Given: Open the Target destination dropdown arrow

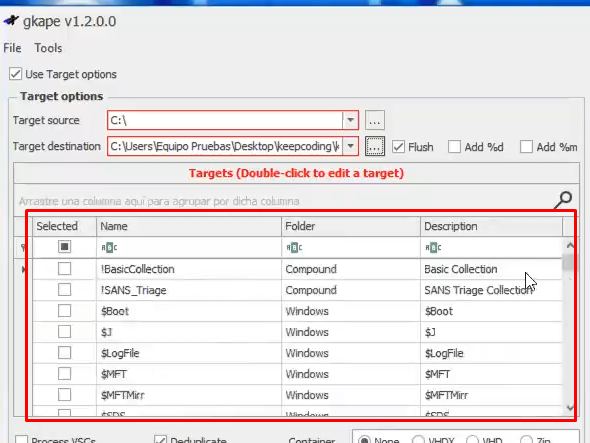Looking at the screenshot, I should pos(350,146).
